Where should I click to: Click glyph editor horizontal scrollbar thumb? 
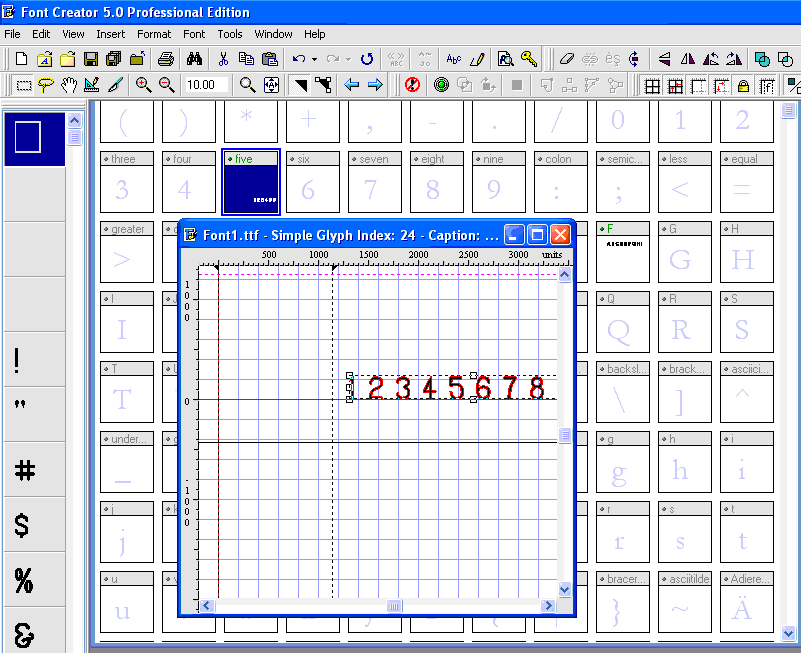pos(394,605)
